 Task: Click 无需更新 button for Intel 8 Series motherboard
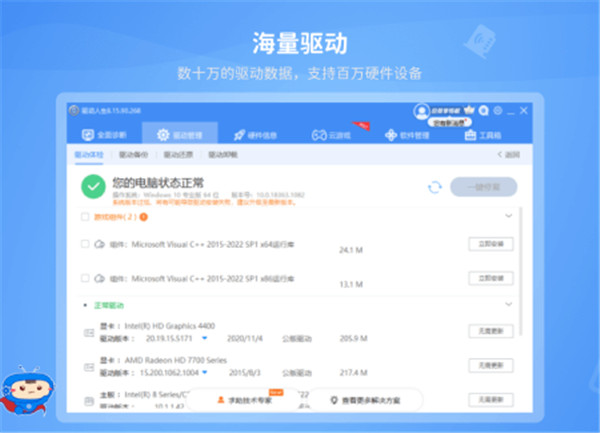(491, 400)
